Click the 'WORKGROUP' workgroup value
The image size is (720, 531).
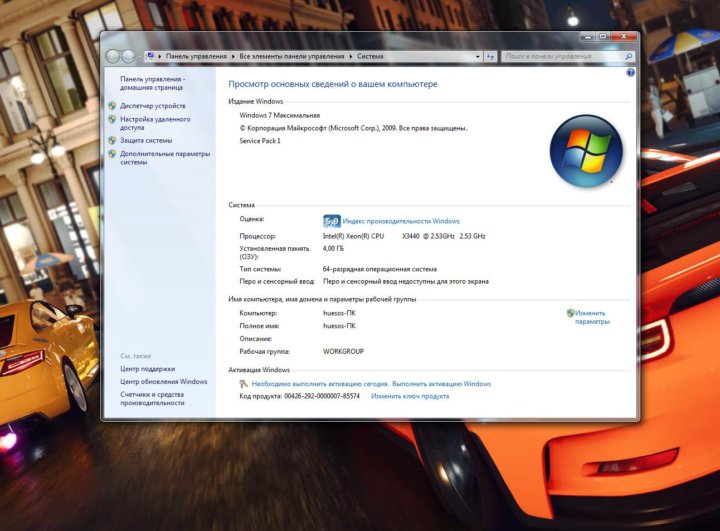[343, 351]
